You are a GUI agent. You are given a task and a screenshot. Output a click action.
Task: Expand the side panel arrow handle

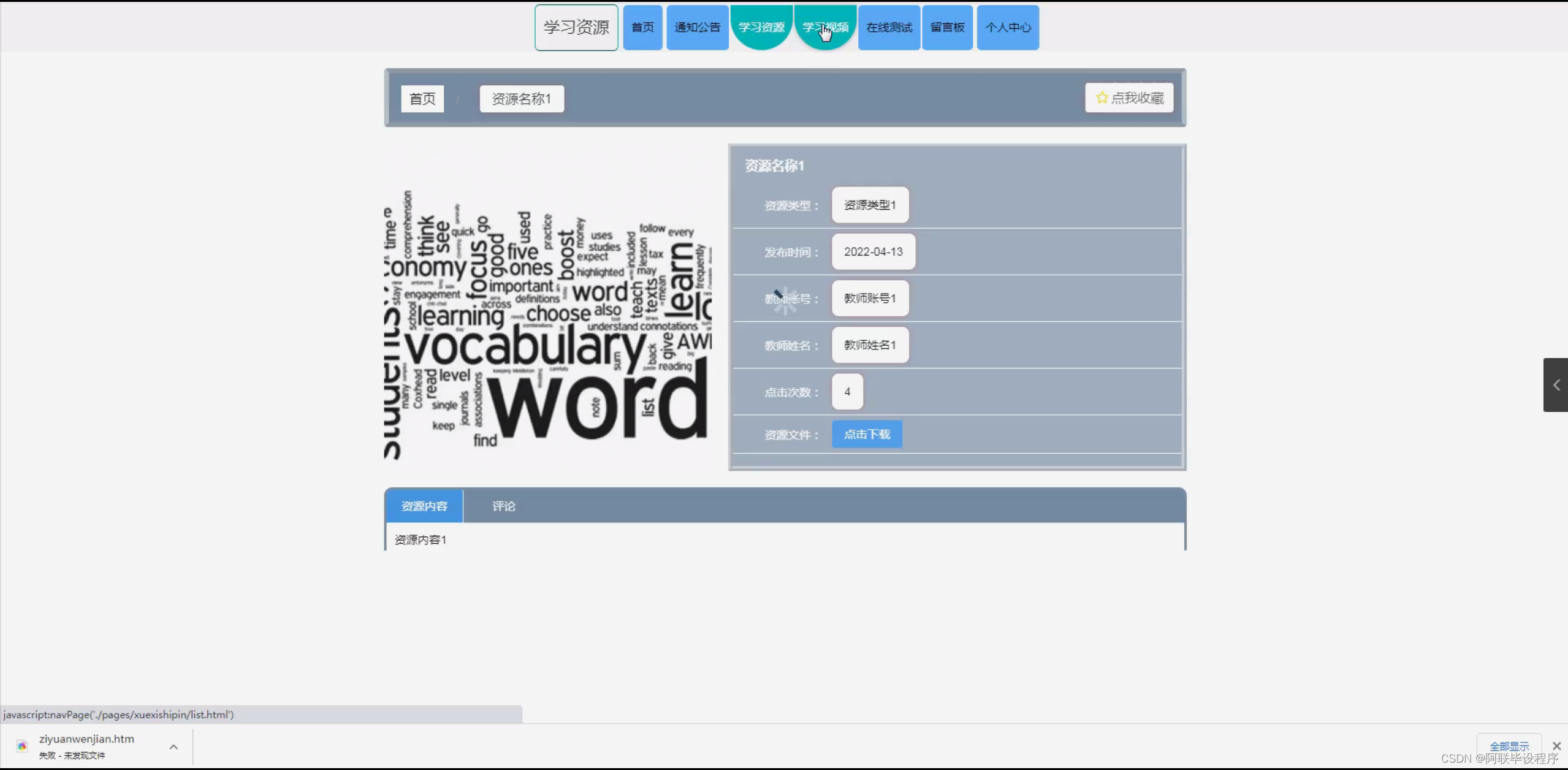1556,385
